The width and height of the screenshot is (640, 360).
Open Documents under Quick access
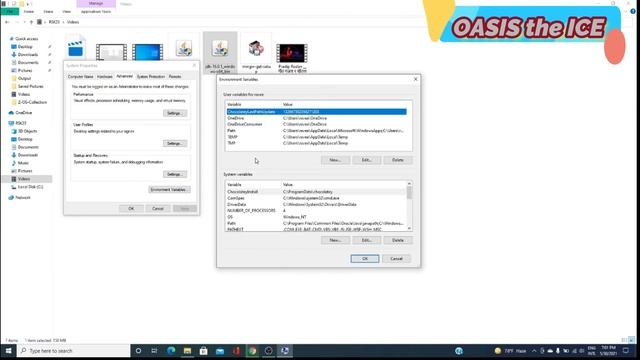(x=28, y=62)
